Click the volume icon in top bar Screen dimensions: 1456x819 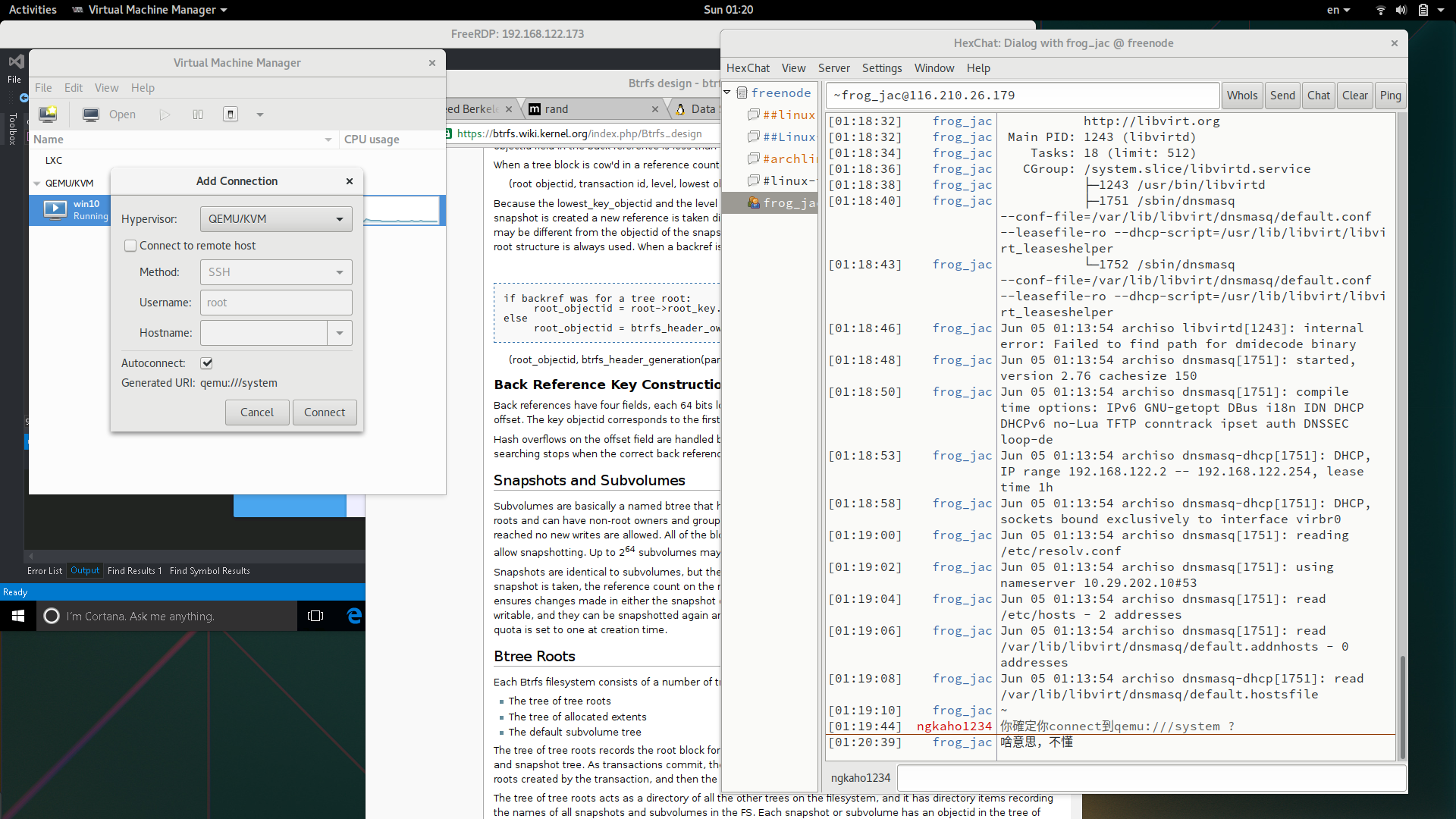pos(1401,10)
